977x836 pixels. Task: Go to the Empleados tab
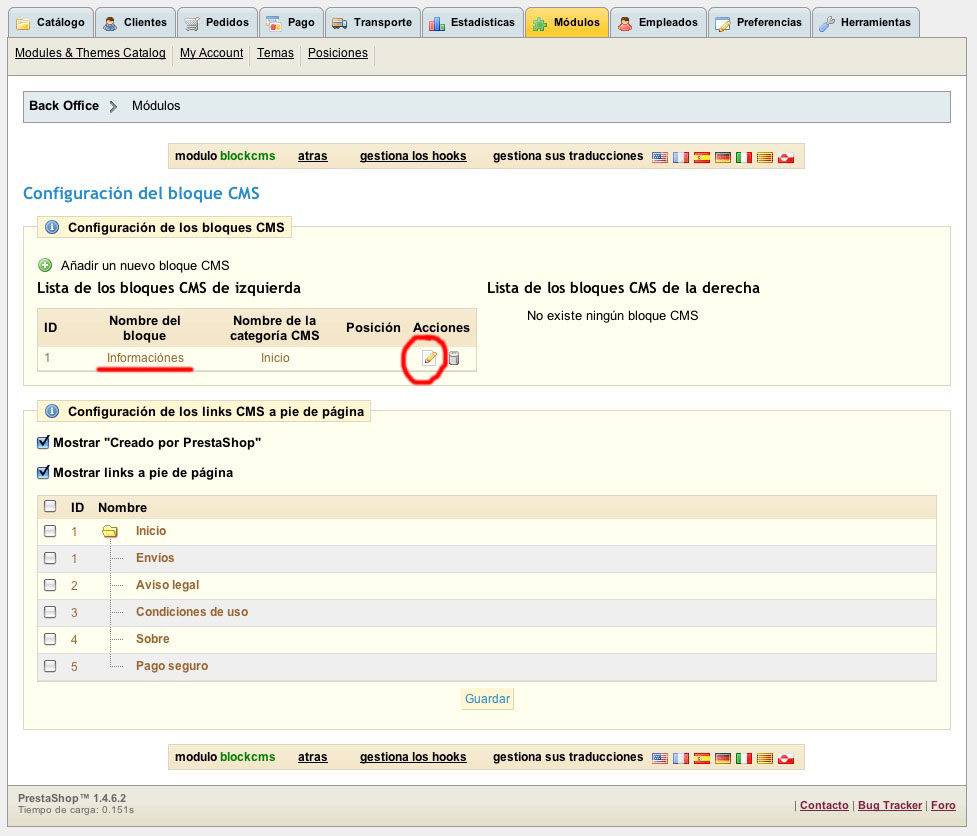point(659,22)
